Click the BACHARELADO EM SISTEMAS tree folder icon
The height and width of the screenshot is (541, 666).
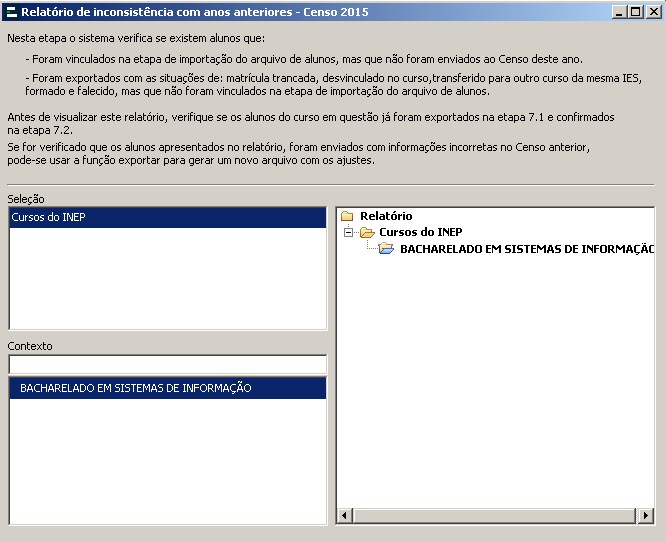386,249
